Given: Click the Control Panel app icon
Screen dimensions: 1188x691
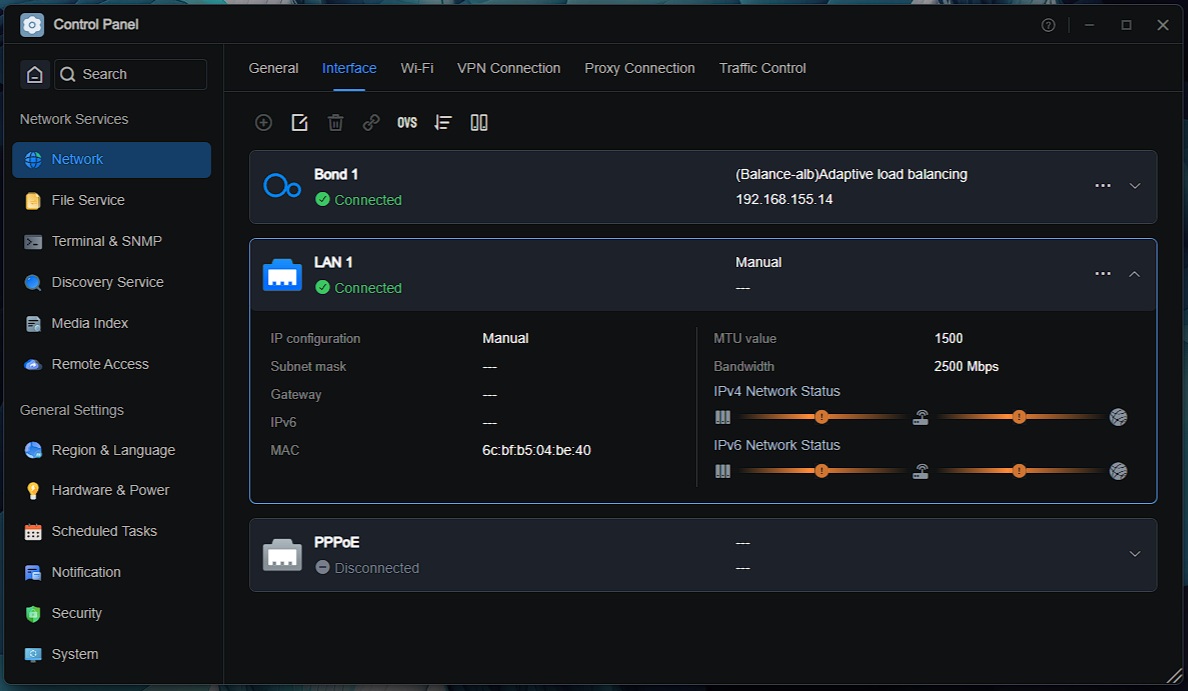Looking at the screenshot, I should (x=32, y=24).
